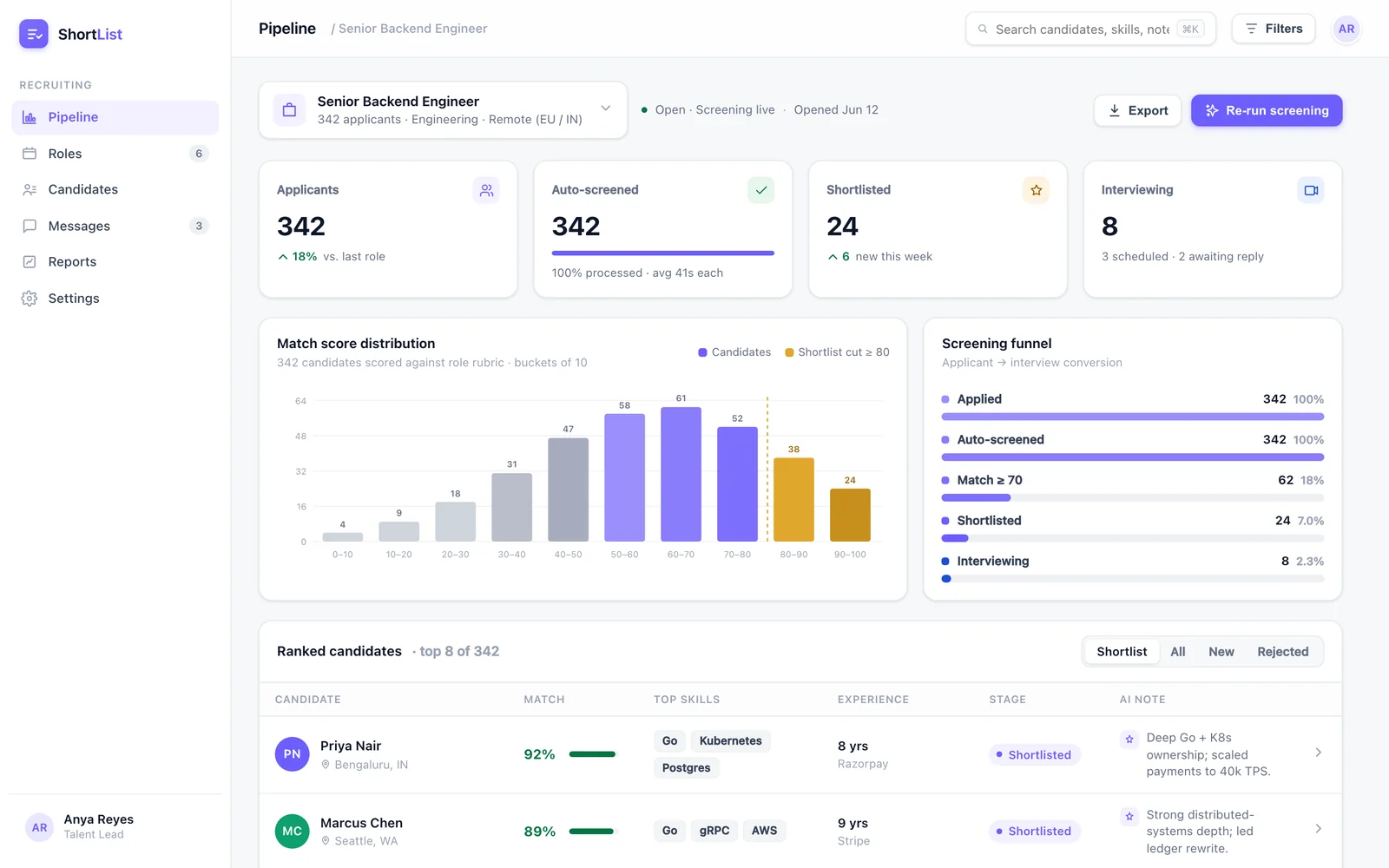Image resolution: width=1389 pixels, height=868 pixels.
Task: Open the Reports page
Action: (x=115, y=262)
